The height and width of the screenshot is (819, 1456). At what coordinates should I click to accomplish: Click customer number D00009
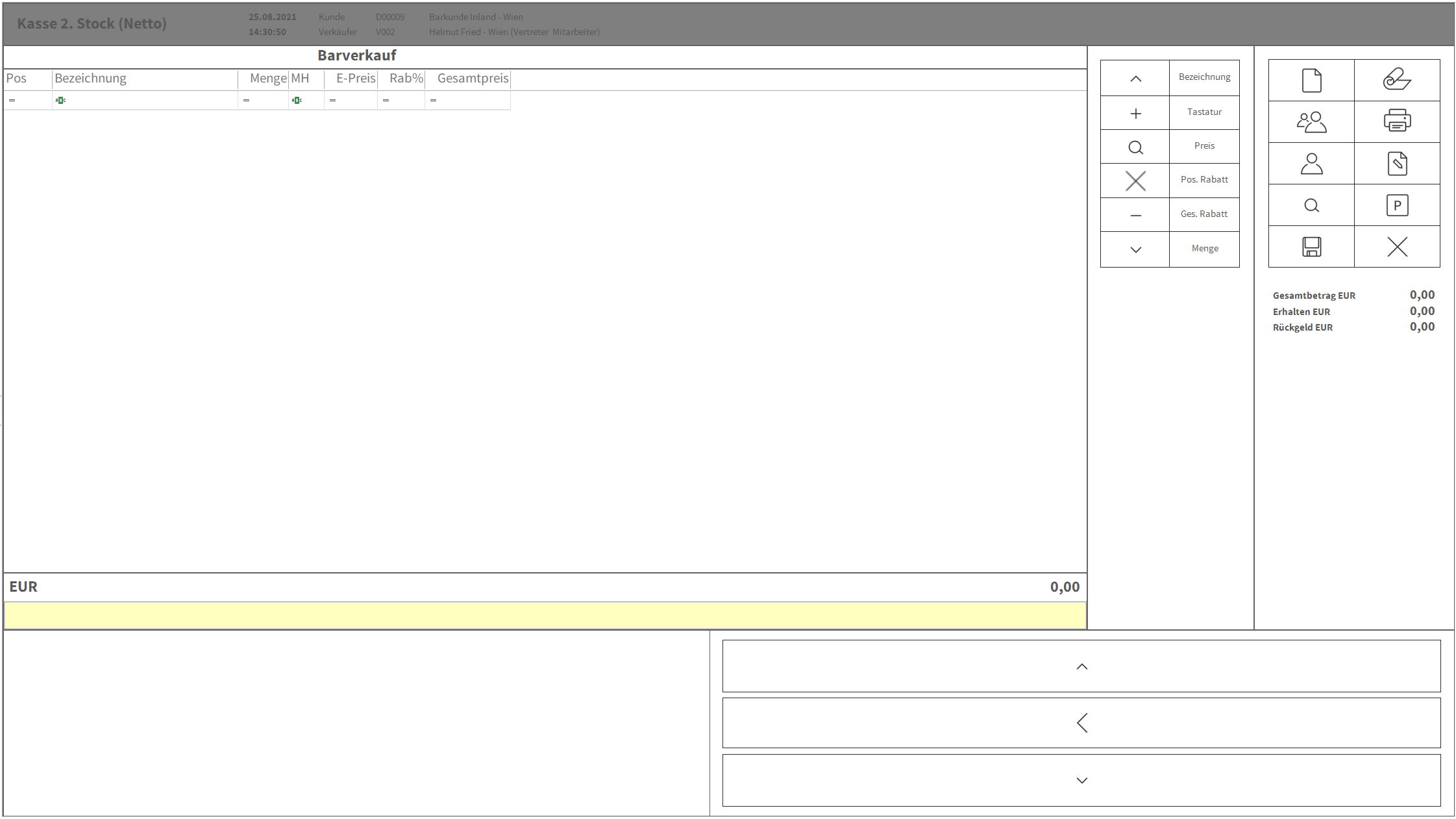tap(389, 17)
